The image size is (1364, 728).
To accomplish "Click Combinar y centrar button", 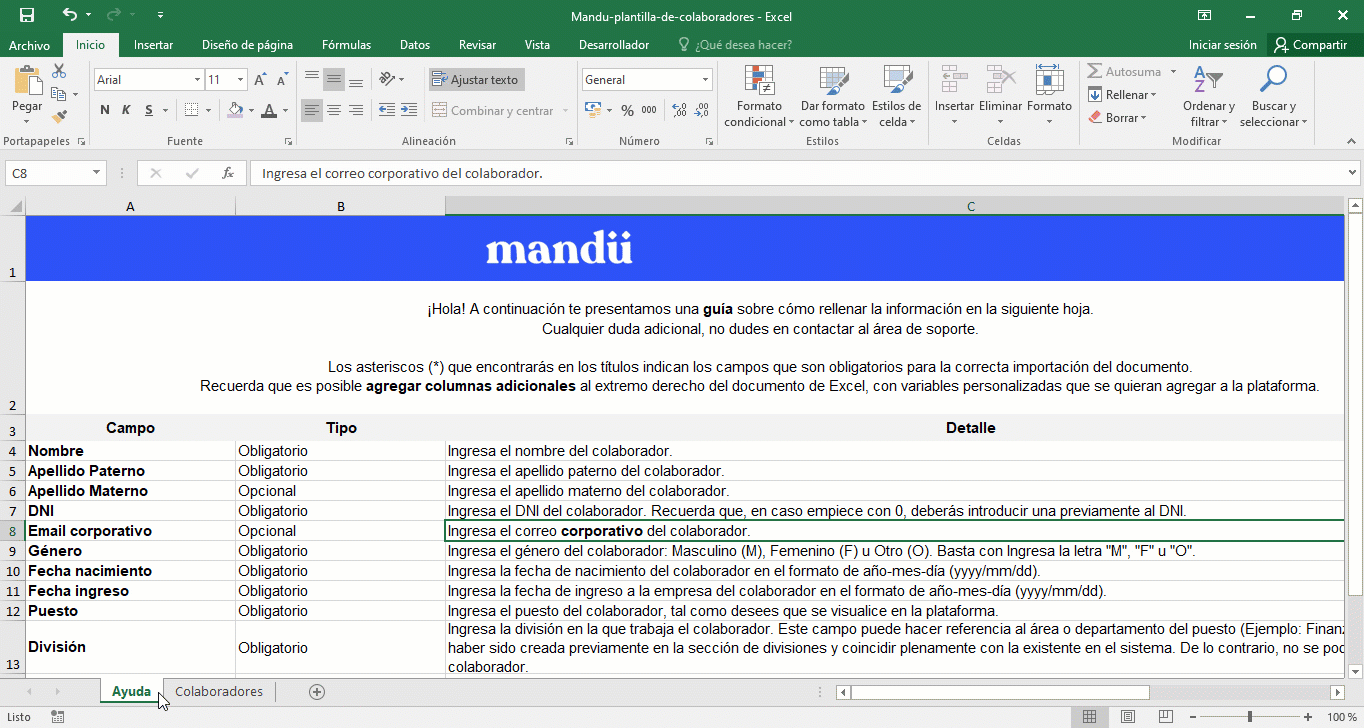I will (493, 111).
